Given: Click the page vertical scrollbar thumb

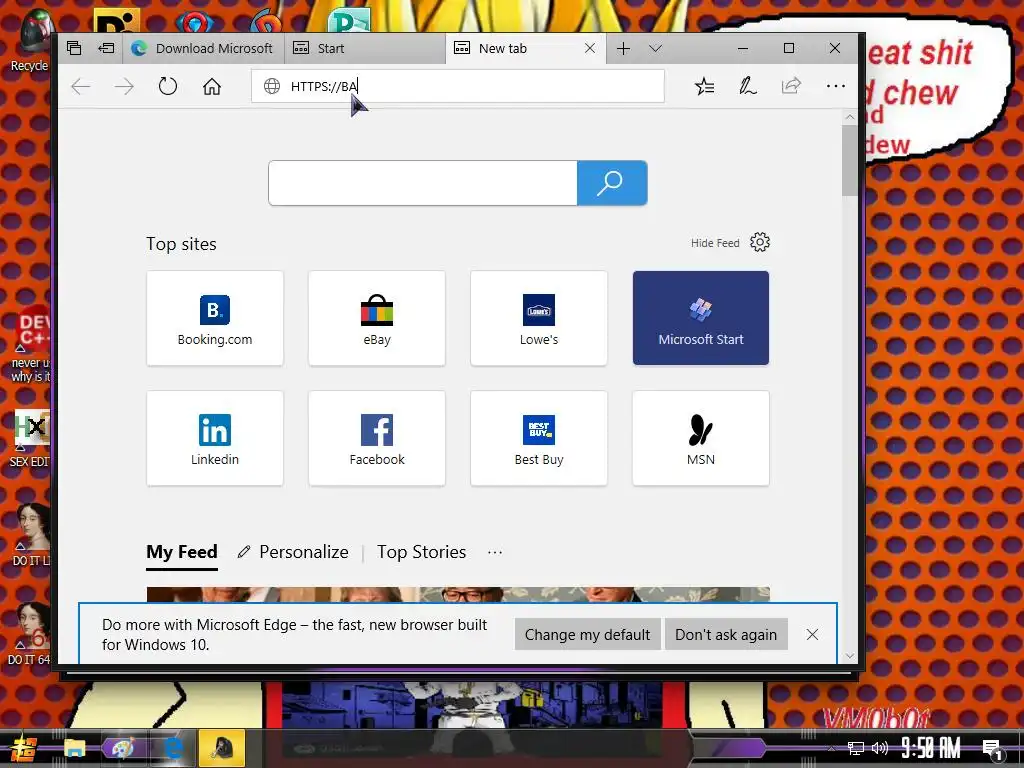Looking at the screenshot, I should click(x=850, y=160).
